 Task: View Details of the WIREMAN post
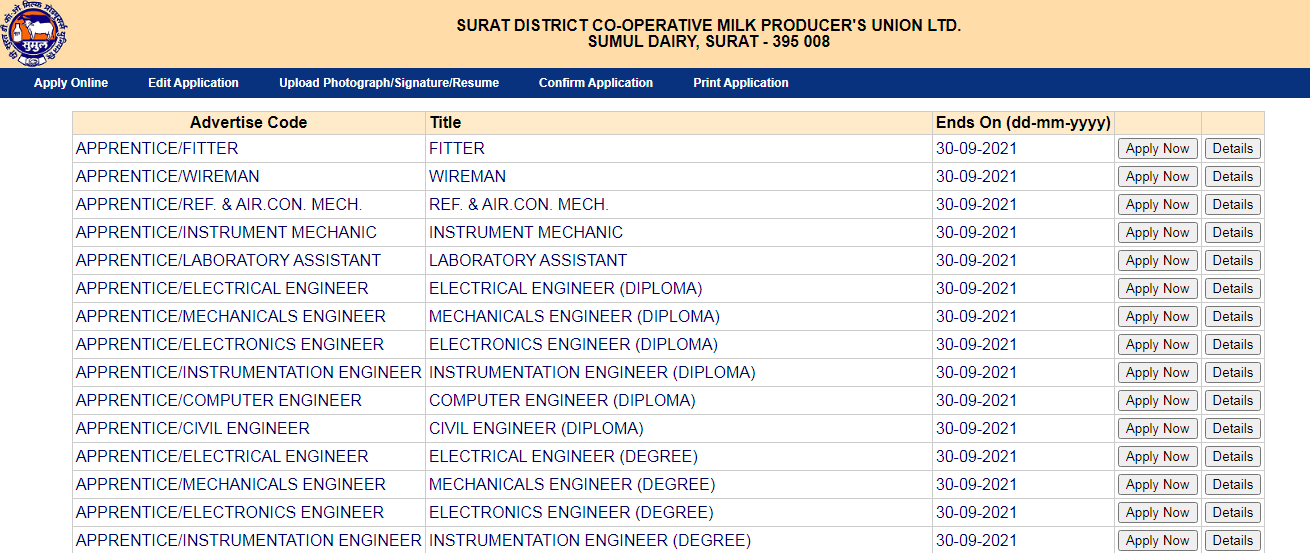tap(1232, 177)
